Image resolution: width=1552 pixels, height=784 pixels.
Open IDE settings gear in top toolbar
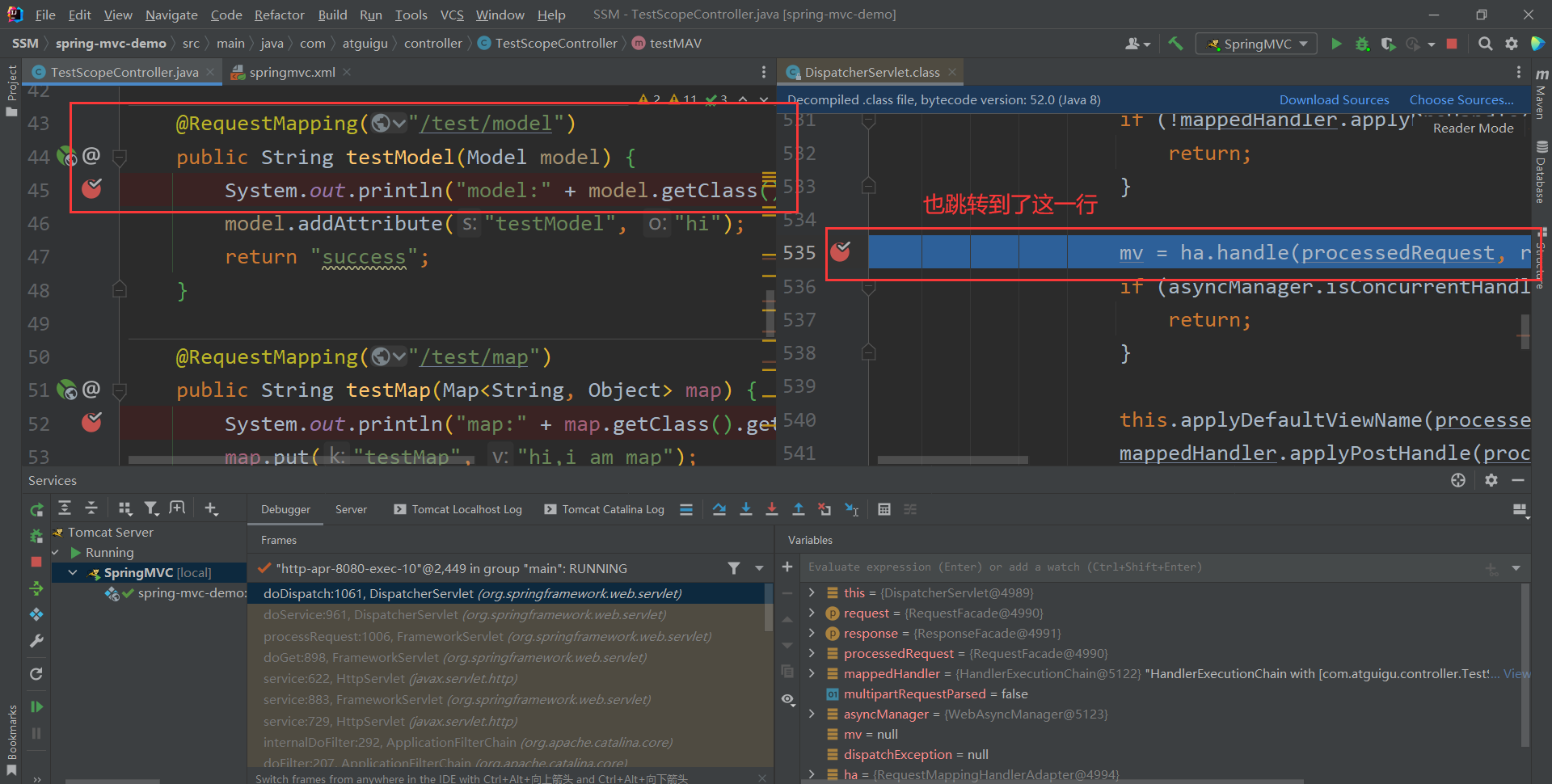[1511, 44]
